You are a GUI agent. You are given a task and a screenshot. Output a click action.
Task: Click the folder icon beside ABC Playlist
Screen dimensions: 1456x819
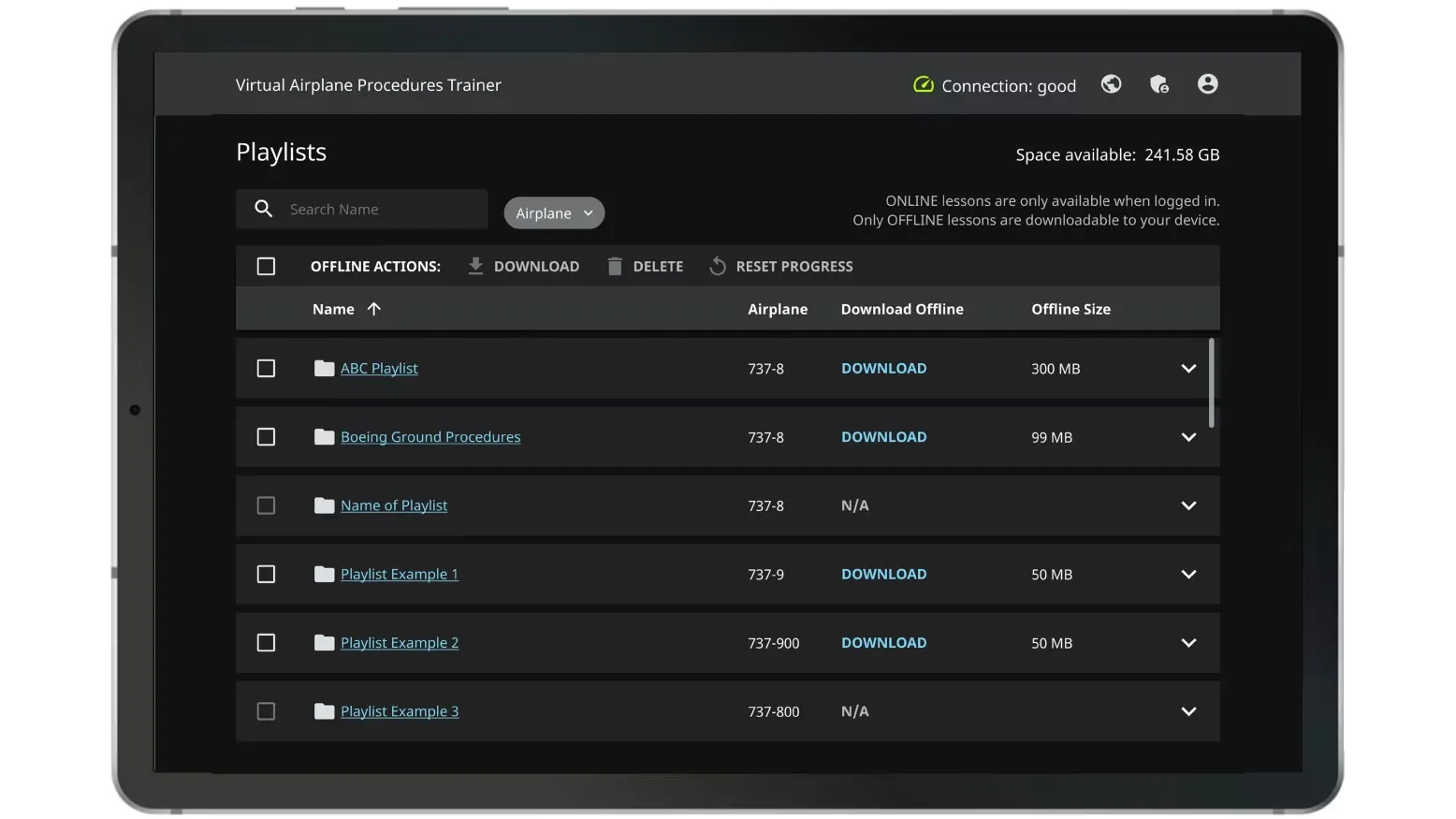[x=324, y=369]
